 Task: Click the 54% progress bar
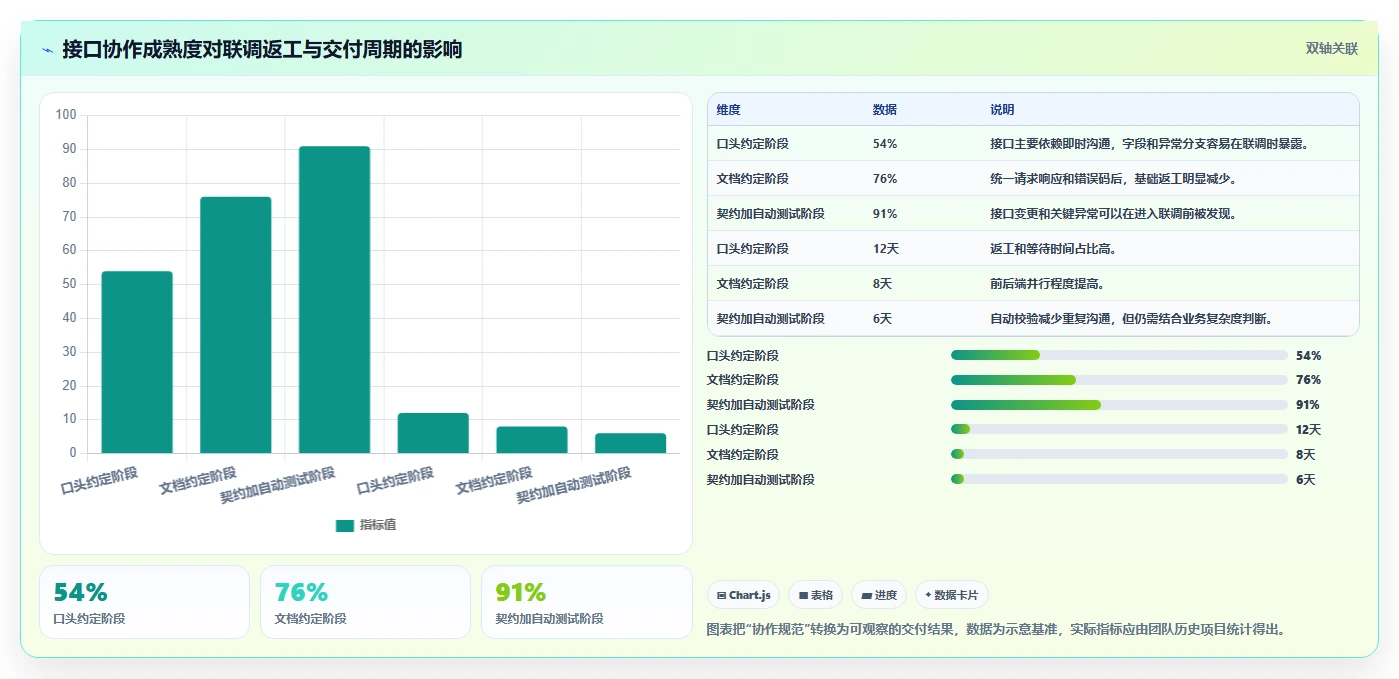click(x=1119, y=355)
